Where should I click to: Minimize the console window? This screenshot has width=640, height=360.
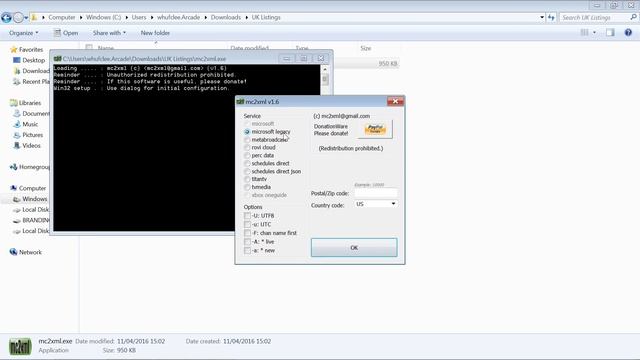coord(287,59)
